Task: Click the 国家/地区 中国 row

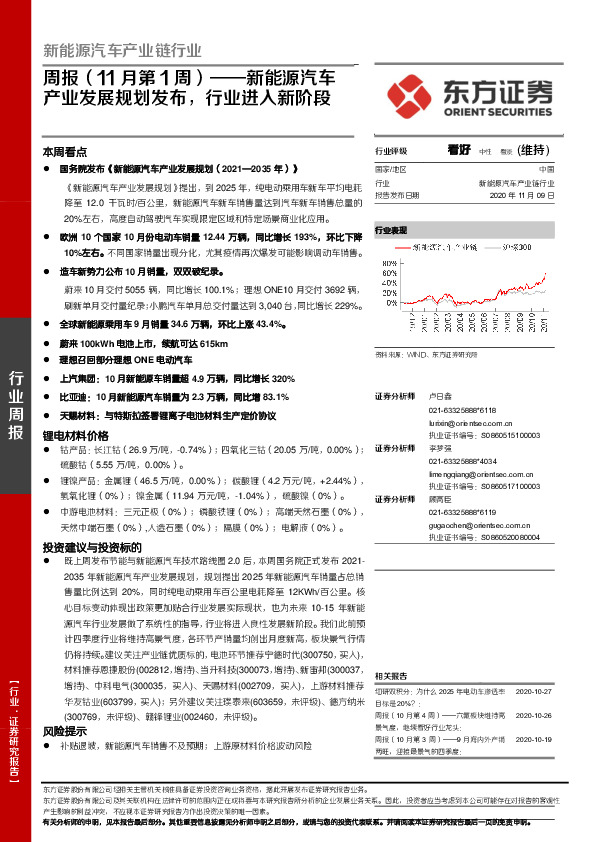Action: point(465,169)
